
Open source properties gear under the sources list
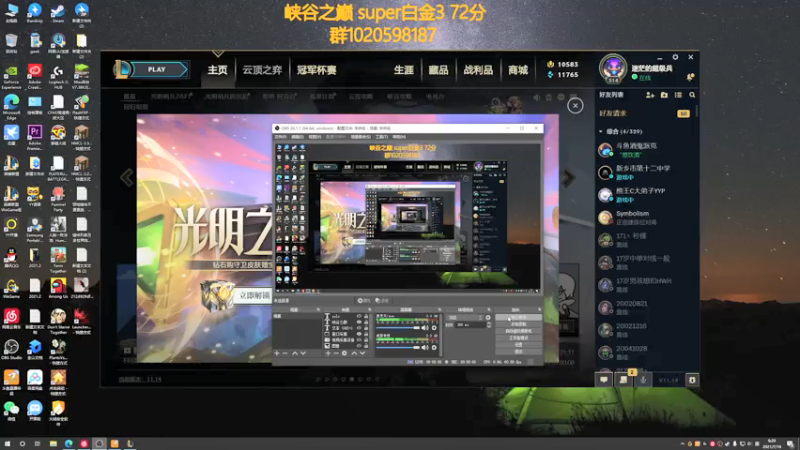pos(344,353)
